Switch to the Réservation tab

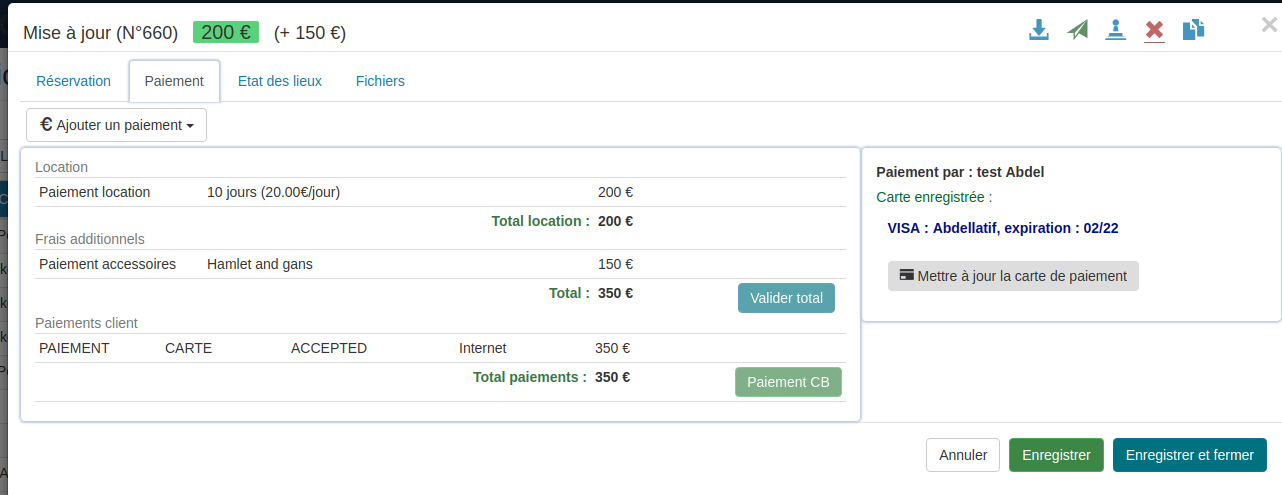(73, 81)
